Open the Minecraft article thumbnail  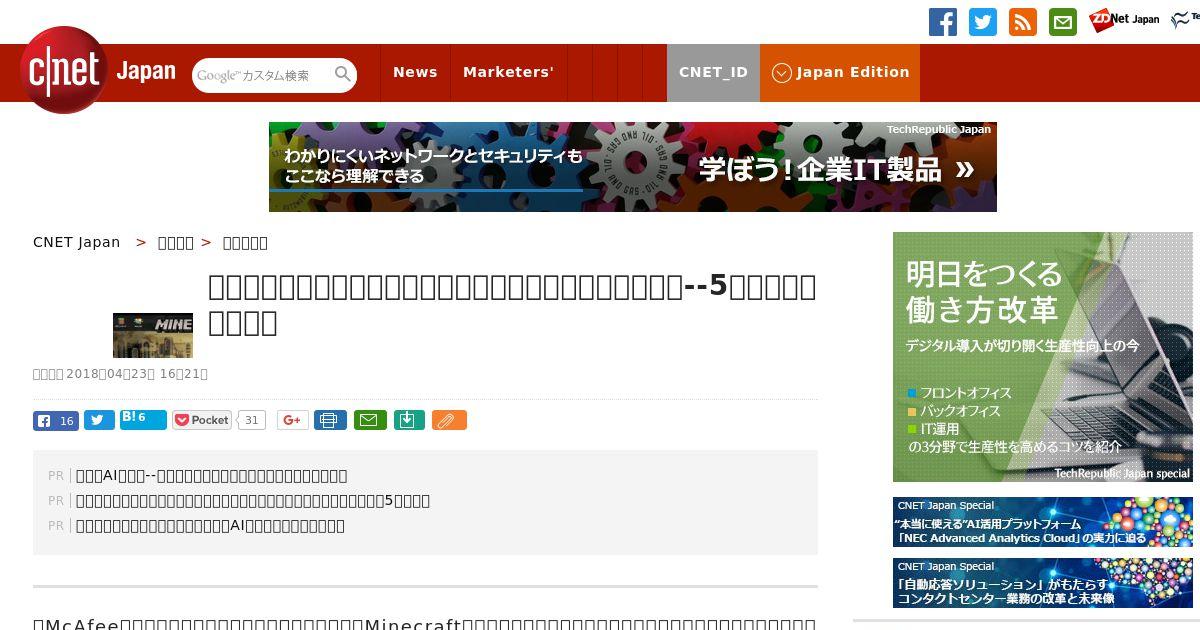click(x=153, y=335)
